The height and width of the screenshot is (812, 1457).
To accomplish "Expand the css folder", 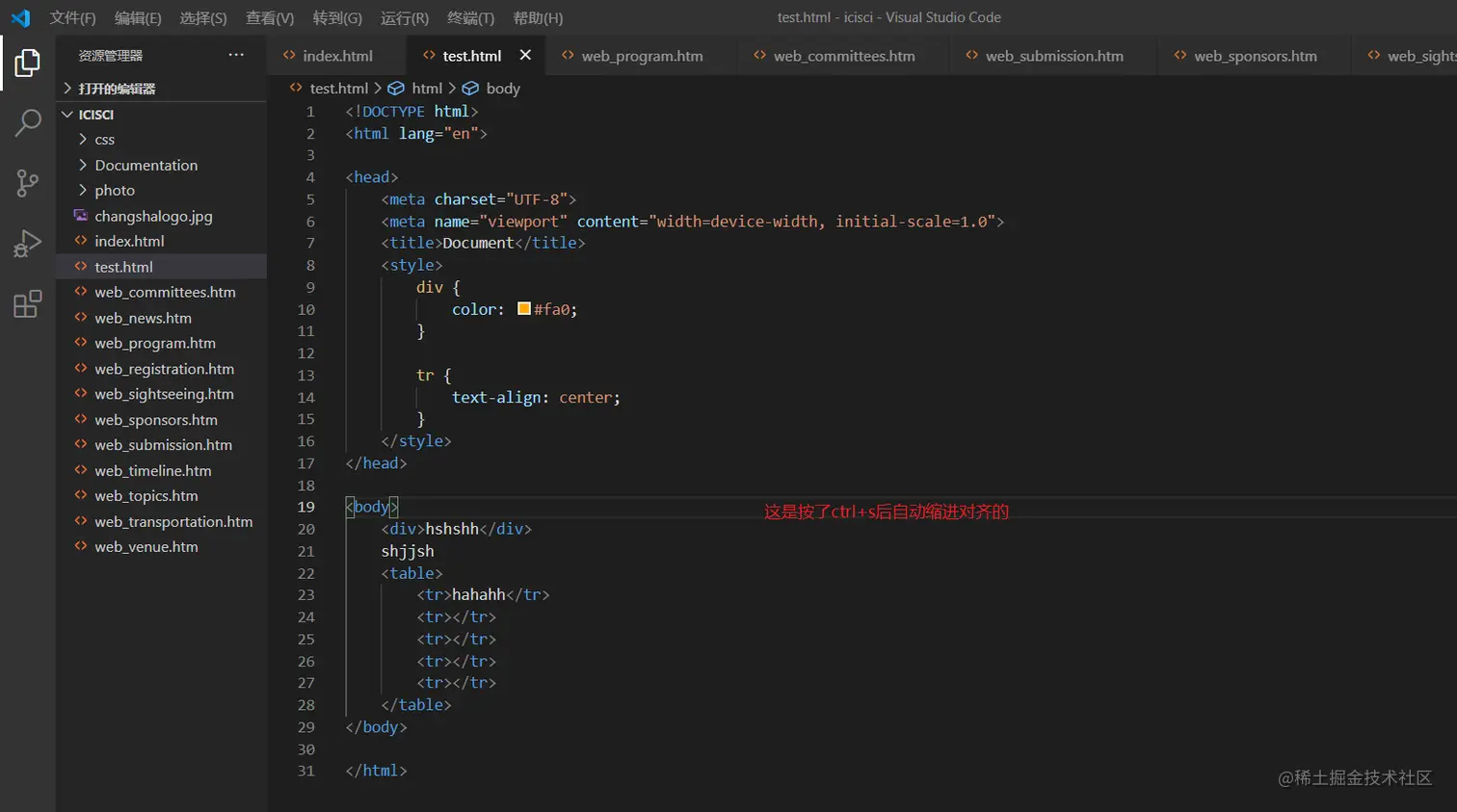I will 161,140.
